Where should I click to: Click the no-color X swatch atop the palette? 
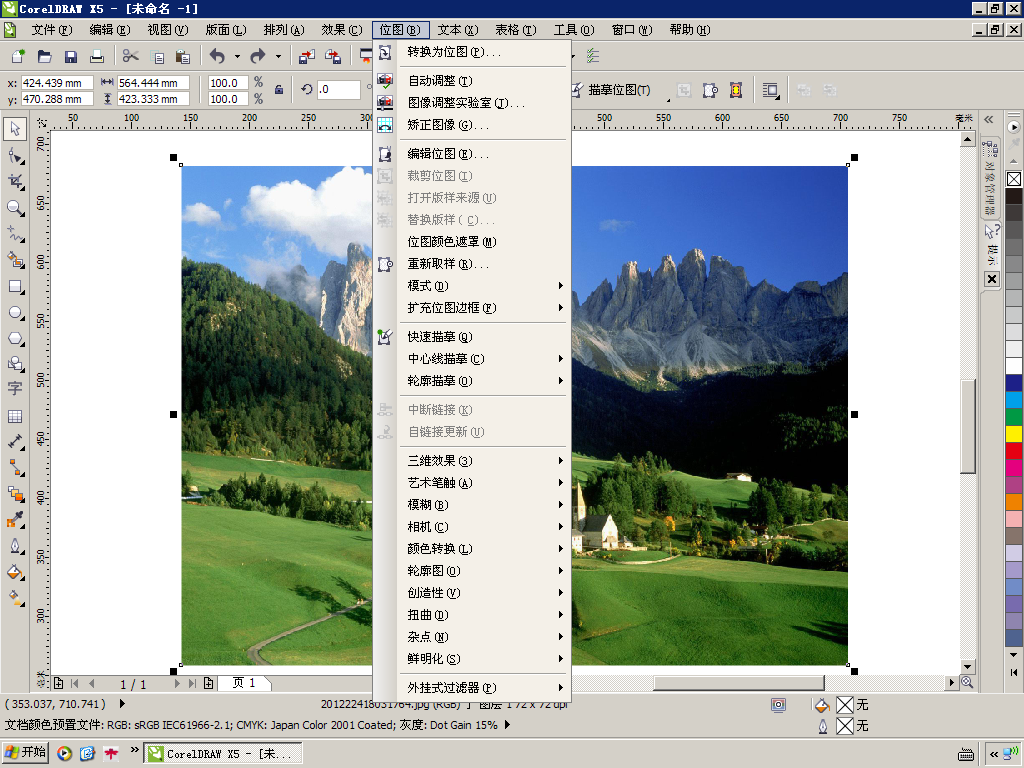click(1014, 179)
